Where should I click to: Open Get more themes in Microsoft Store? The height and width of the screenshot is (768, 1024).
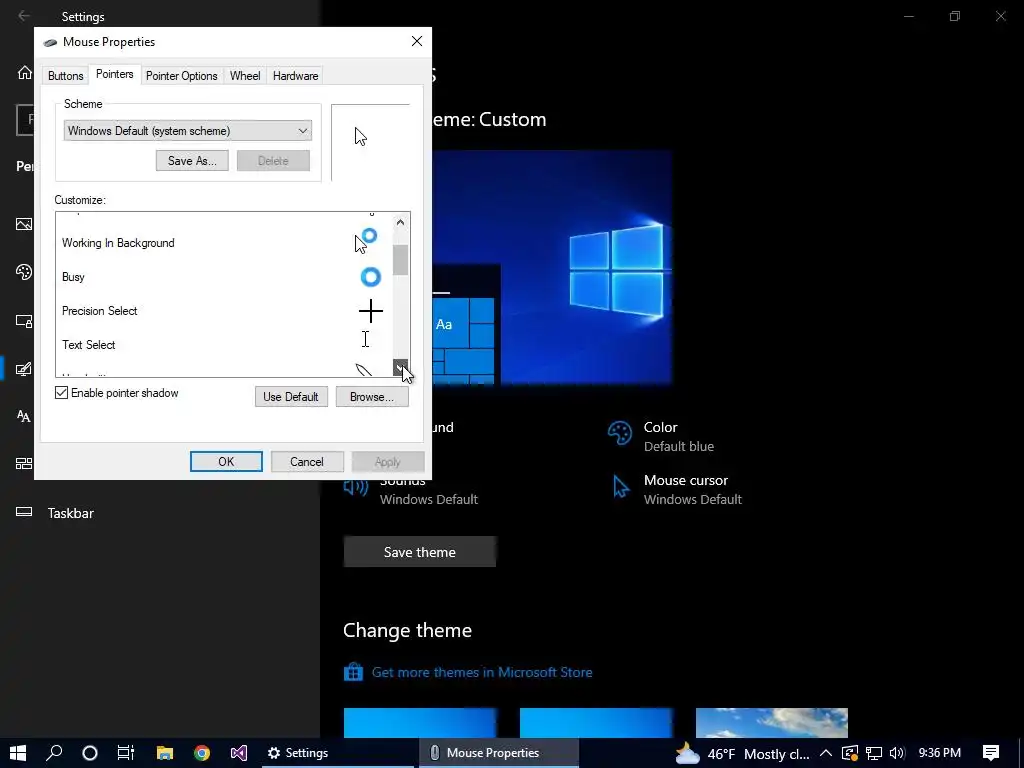(x=482, y=672)
